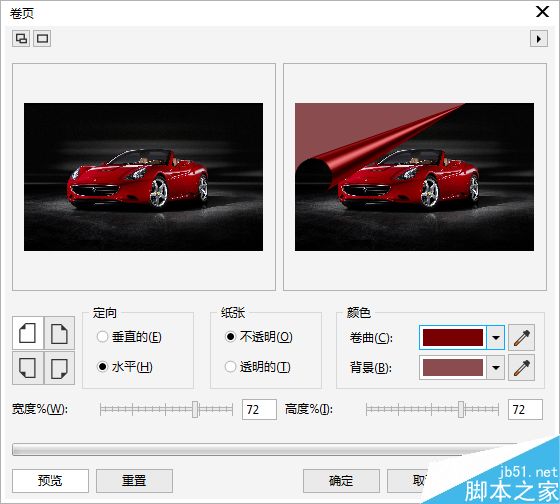560x504 pixels.
Task: Pick curl color with eyedropper
Action: [x=521, y=338]
